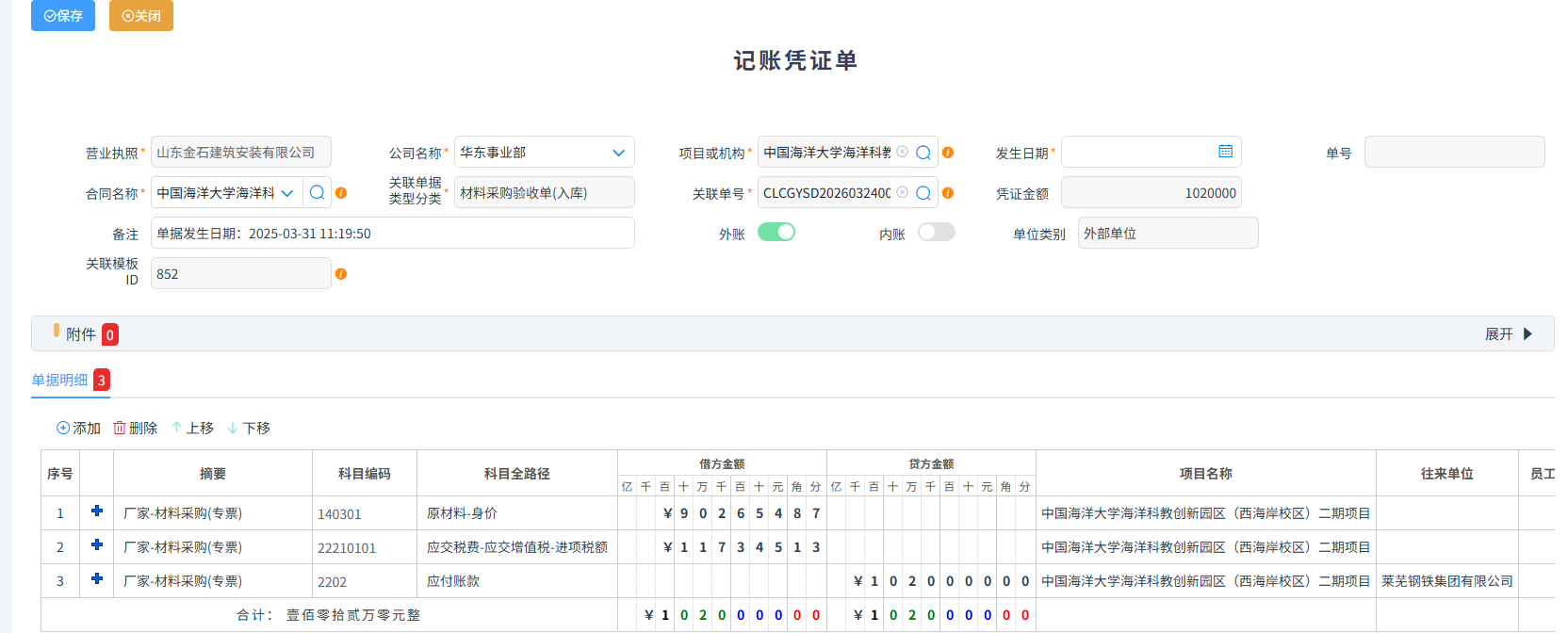Click the 合计 total text 壹佰零拾贰万零元整
The image size is (1568, 633).
(353, 615)
